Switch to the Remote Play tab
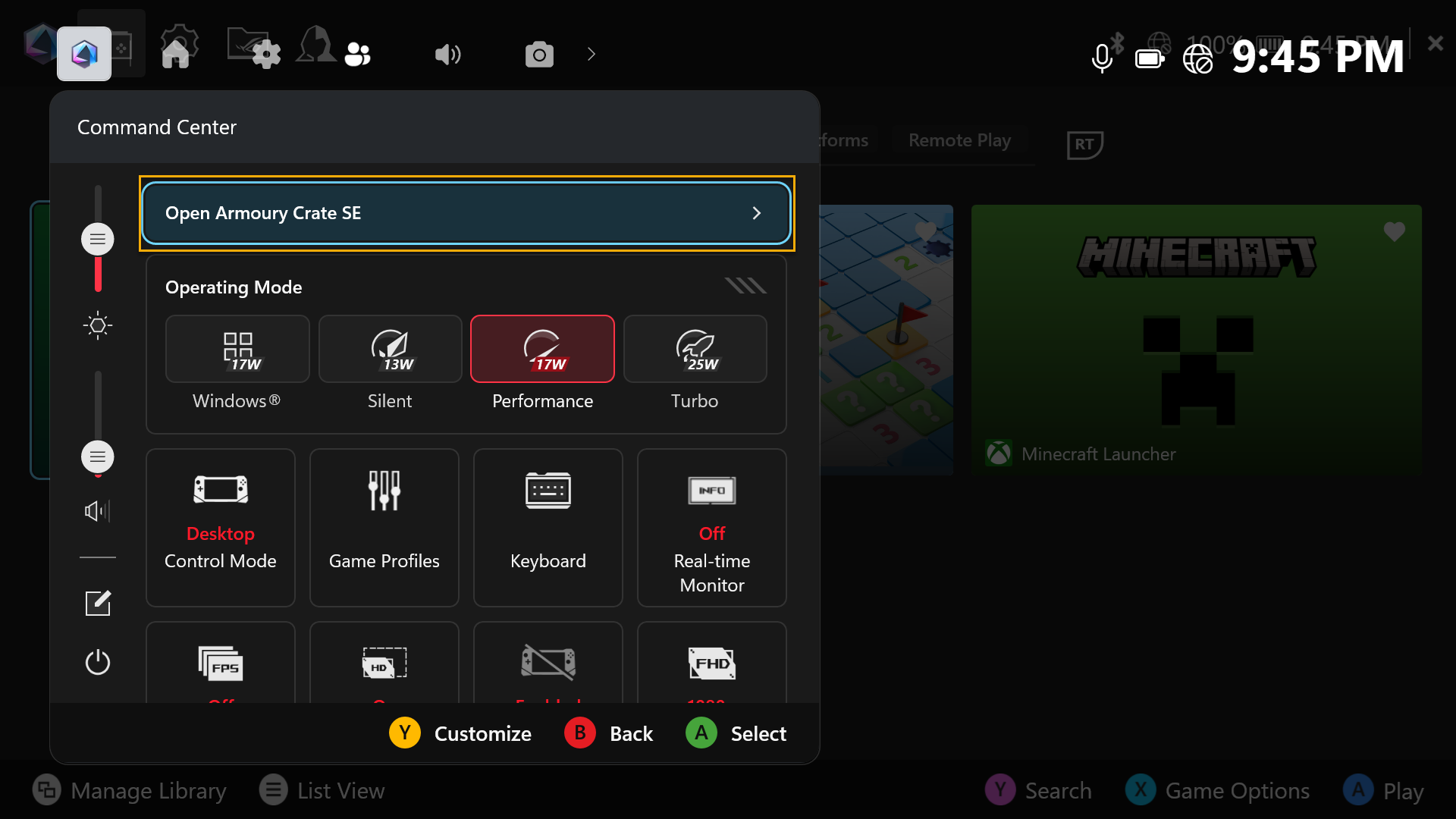This screenshot has height=819, width=1456. click(959, 140)
